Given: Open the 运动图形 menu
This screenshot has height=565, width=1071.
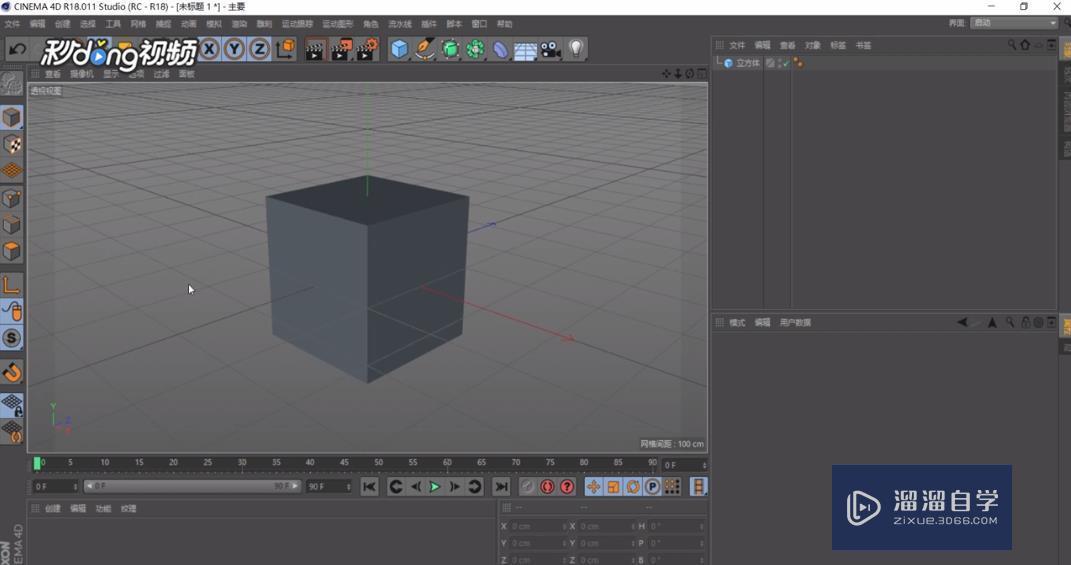Looking at the screenshot, I should pos(337,24).
